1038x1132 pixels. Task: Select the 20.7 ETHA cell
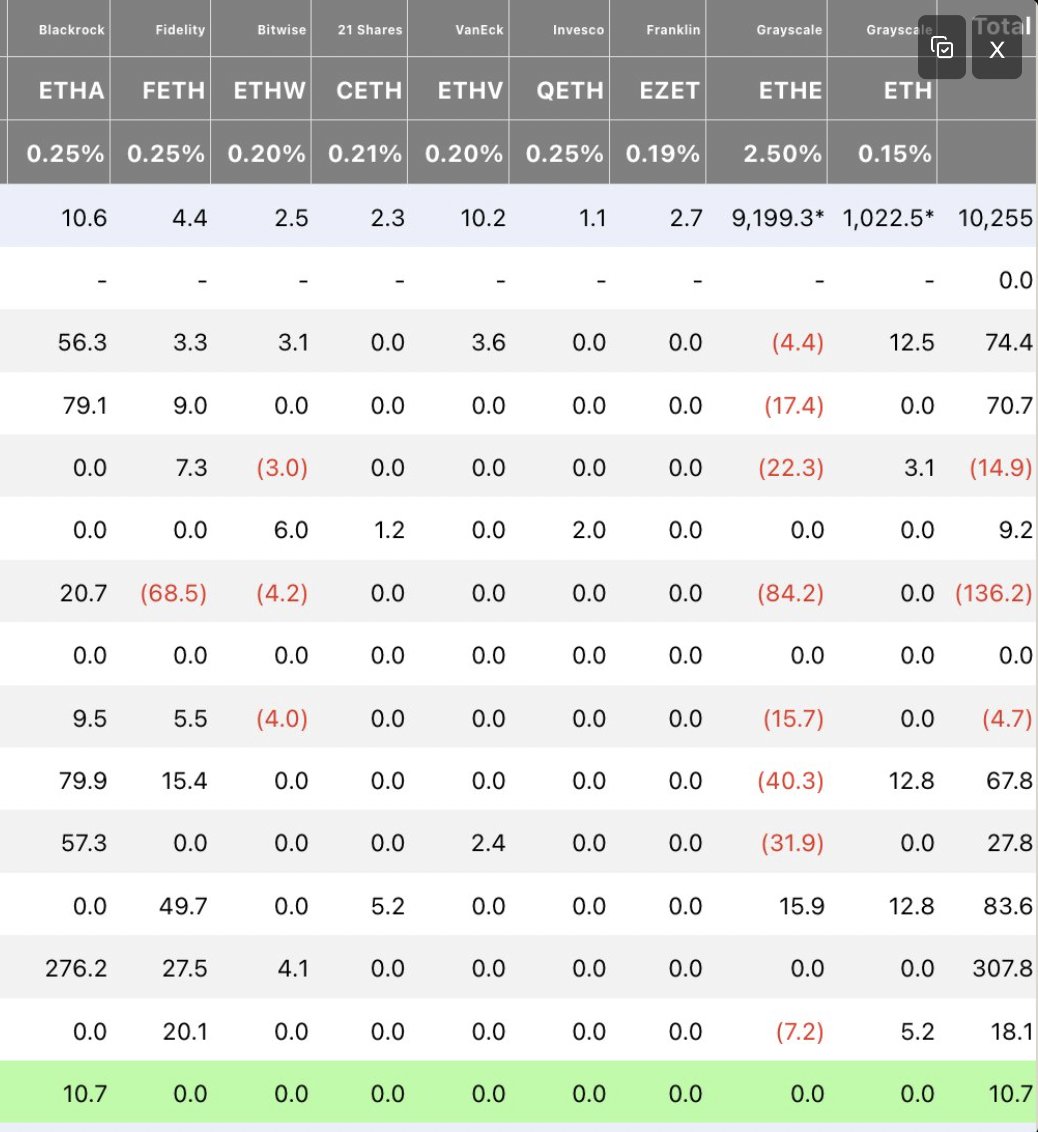pos(84,593)
